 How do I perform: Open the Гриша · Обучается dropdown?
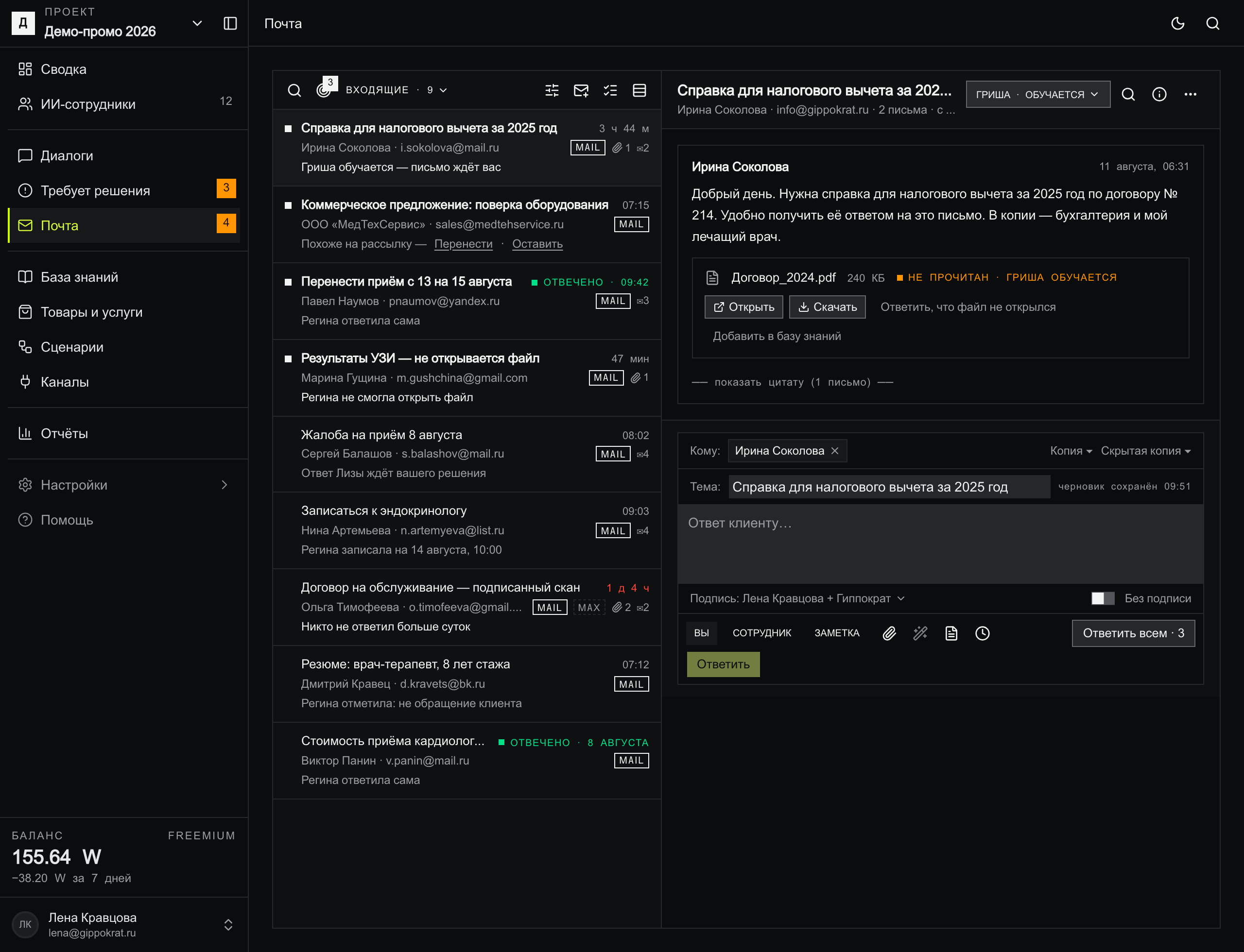[x=1037, y=94]
